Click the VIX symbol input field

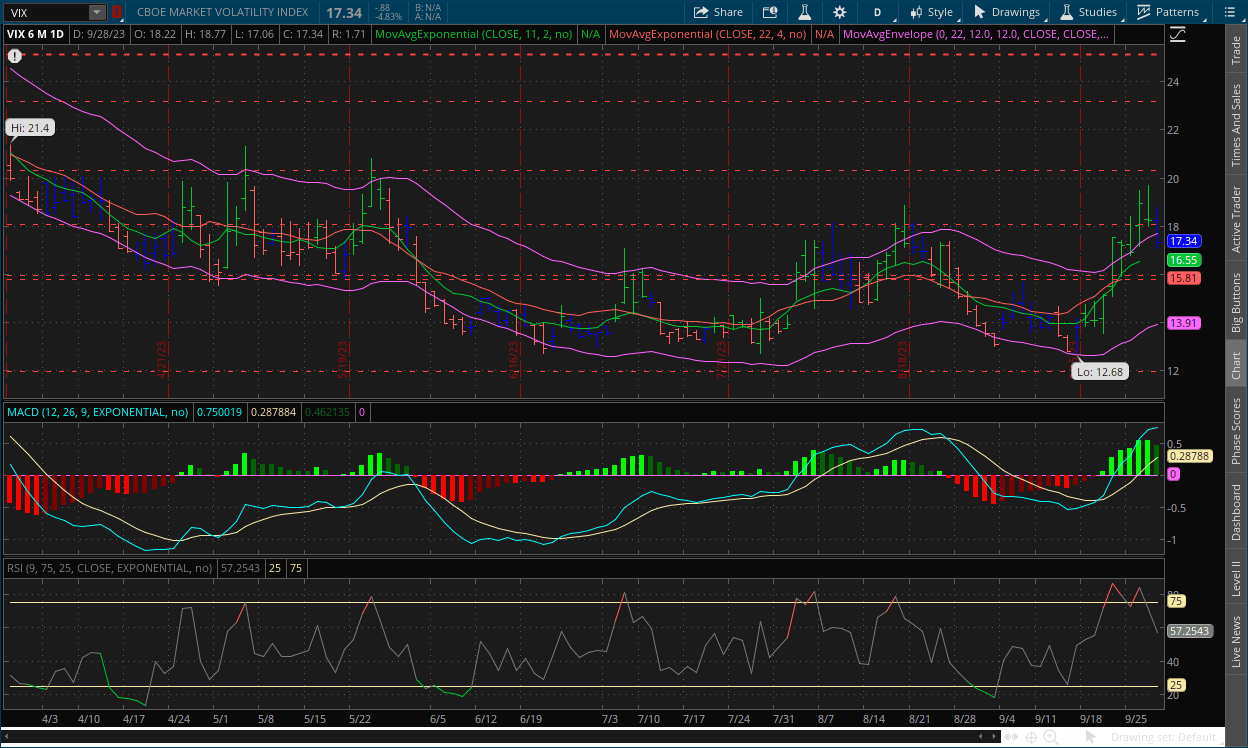tap(46, 12)
